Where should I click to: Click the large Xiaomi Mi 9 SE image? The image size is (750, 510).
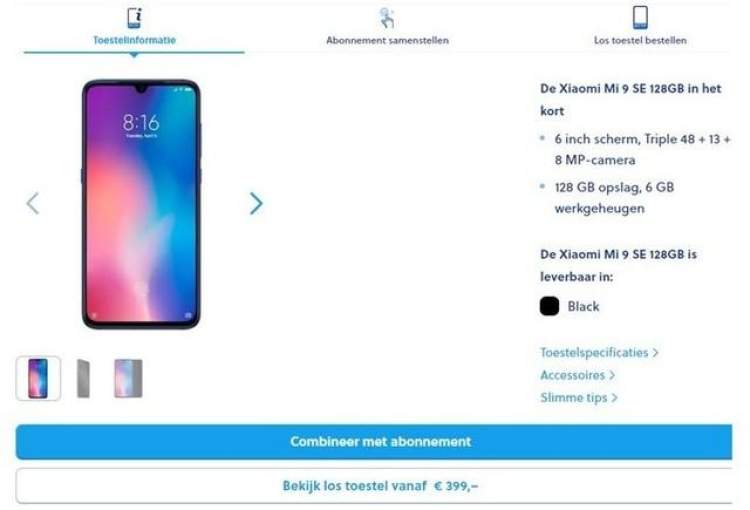141,204
